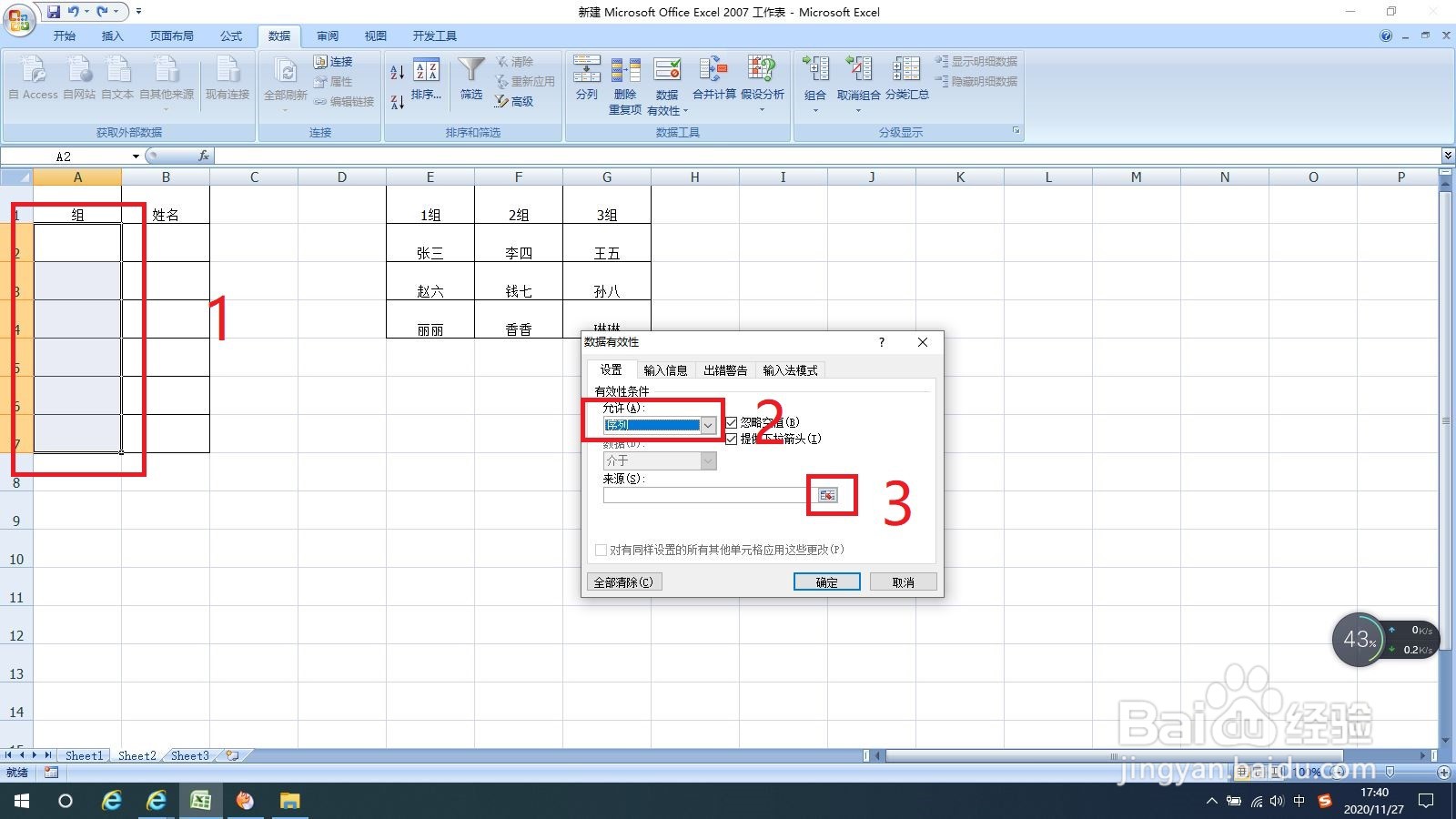Open existing connections (现有连接)
Viewport: 1456px width, 819px height.
[227, 76]
